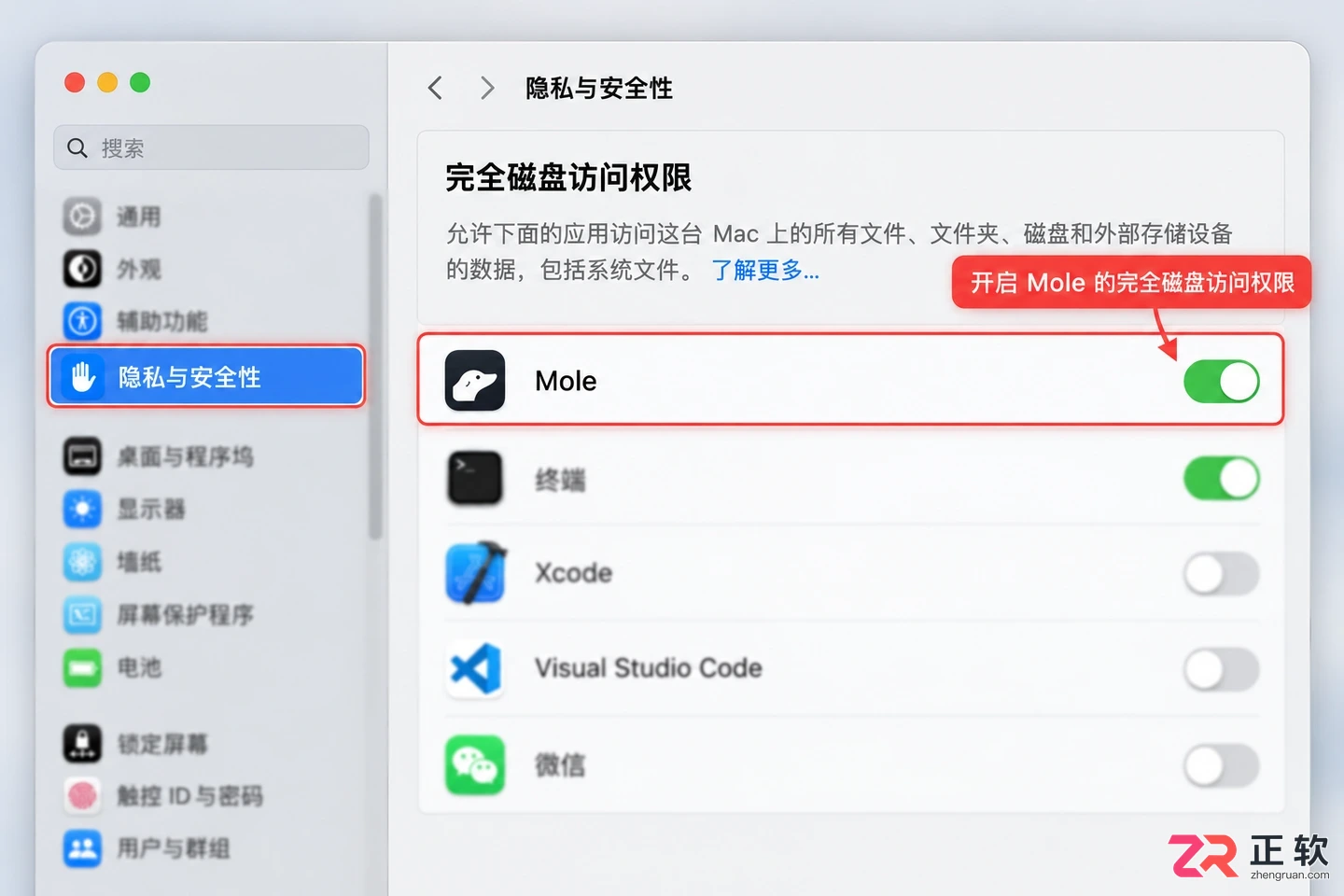Click the Xcode app icon
This screenshot has width=1344, height=896.
475,573
